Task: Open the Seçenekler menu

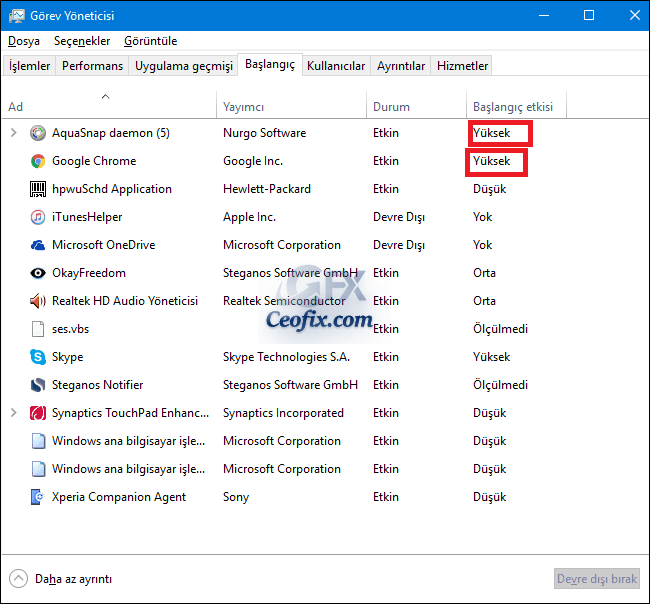Action: pyautogui.click(x=82, y=41)
